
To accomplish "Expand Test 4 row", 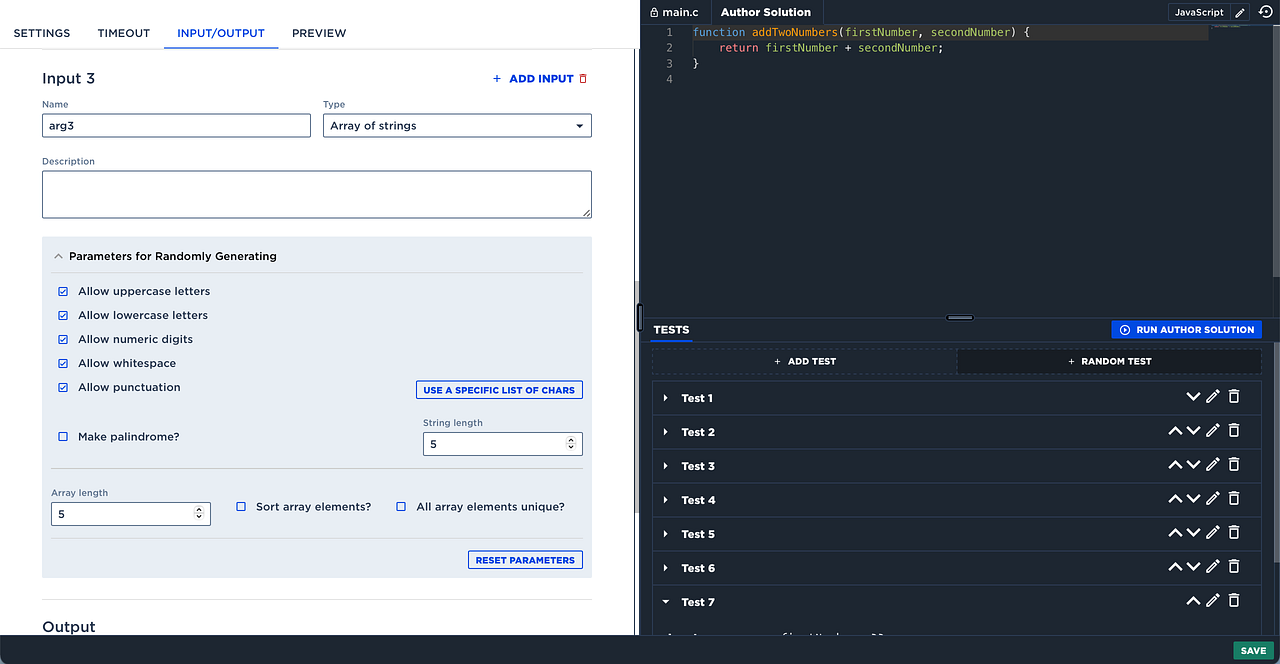I will coord(665,500).
